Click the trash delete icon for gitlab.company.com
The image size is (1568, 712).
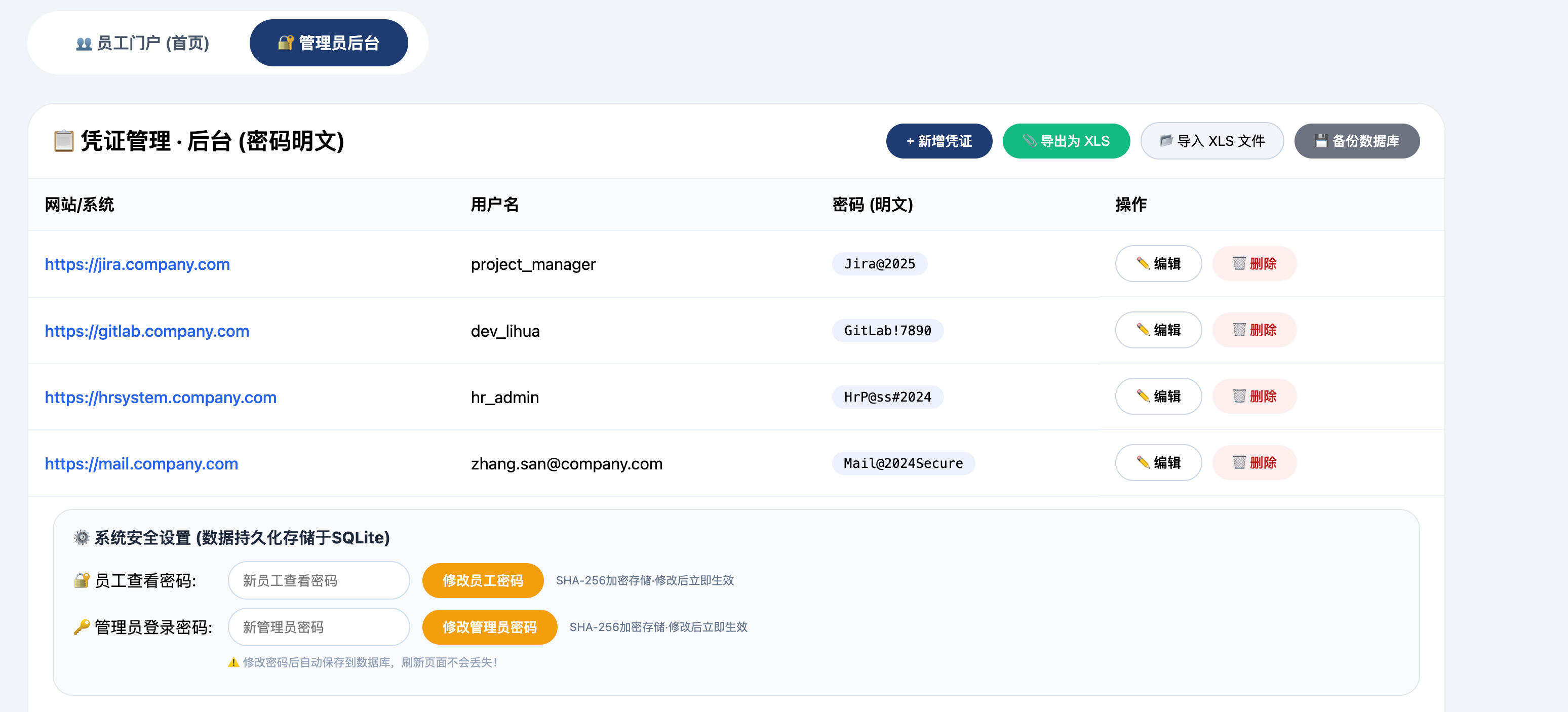[x=1239, y=331]
